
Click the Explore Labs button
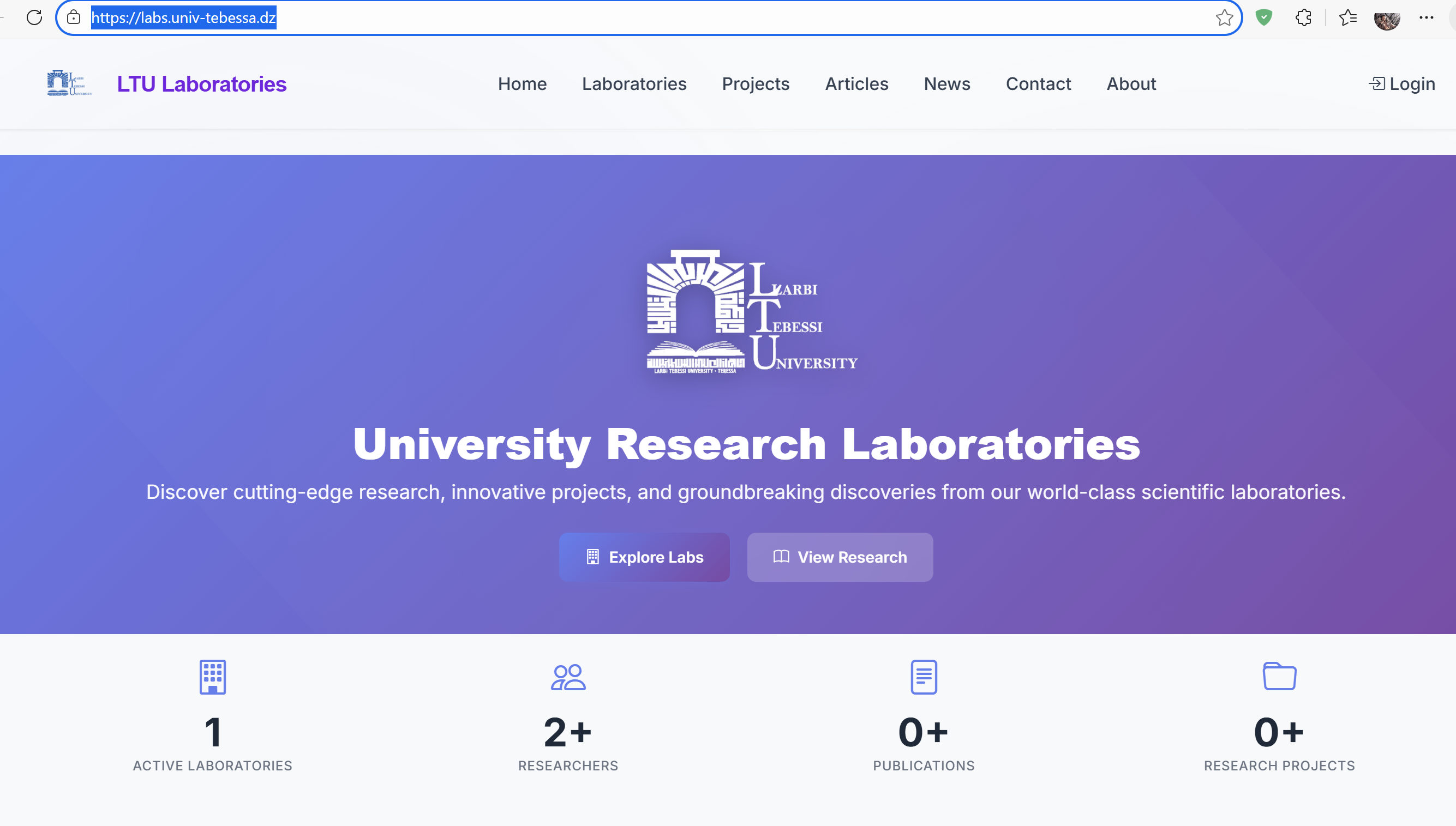click(644, 557)
